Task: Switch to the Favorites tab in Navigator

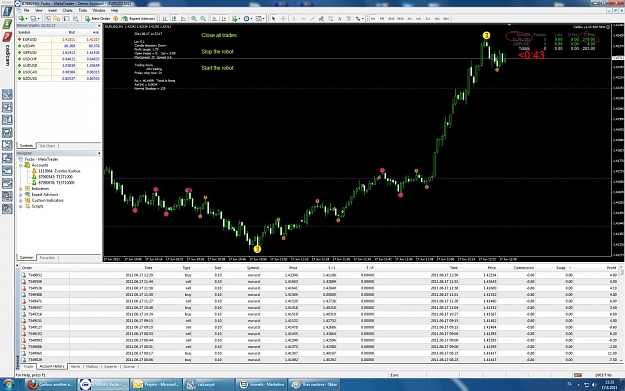Action: click(47, 257)
